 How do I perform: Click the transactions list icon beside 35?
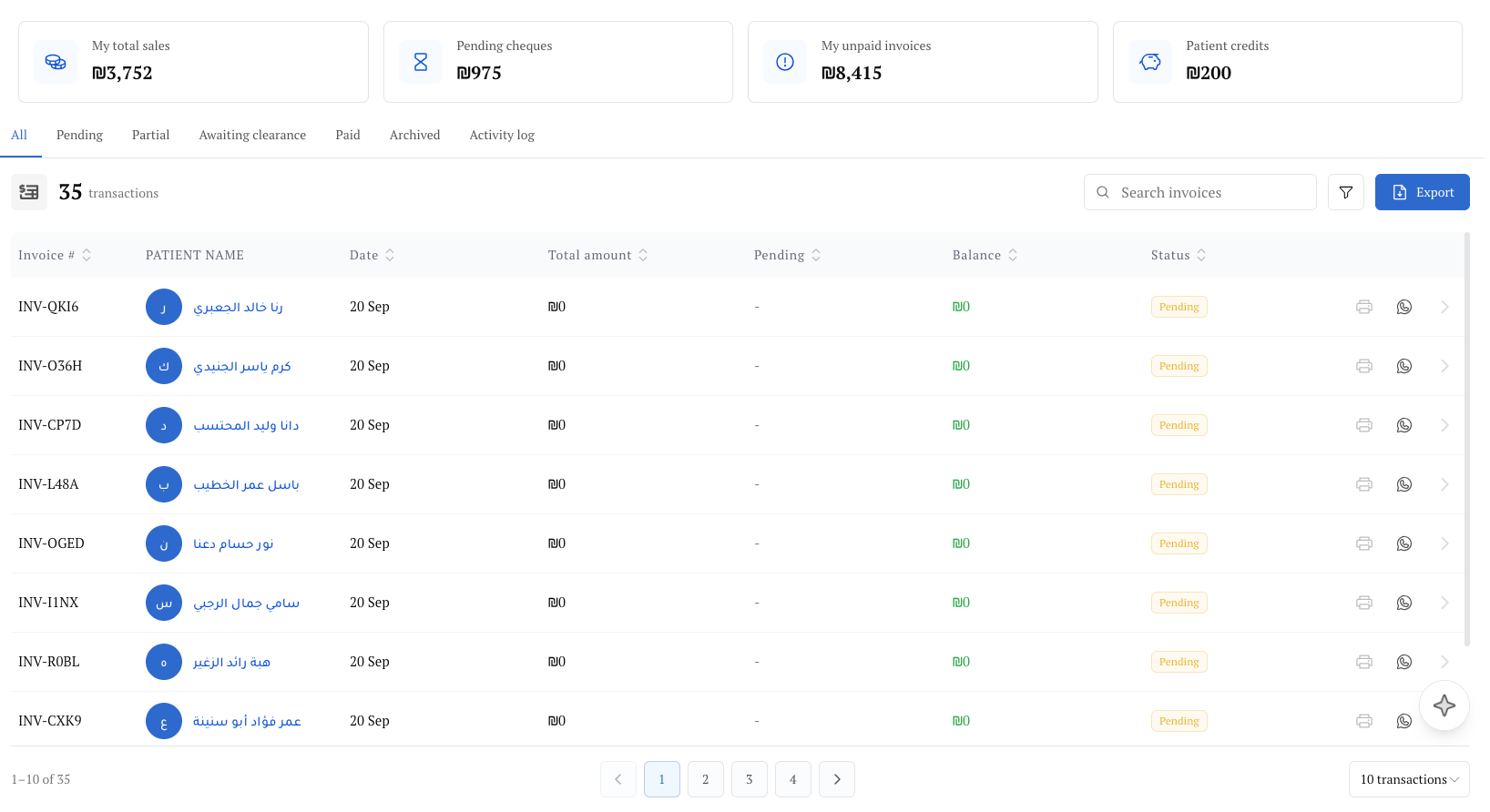(29, 192)
